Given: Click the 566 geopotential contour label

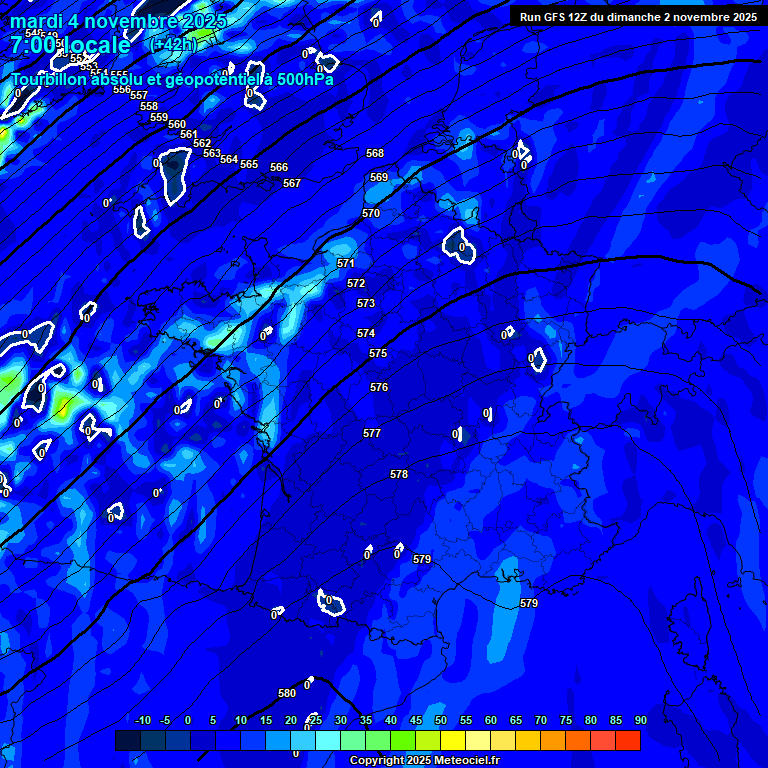Looking at the screenshot, I should click(279, 167).
